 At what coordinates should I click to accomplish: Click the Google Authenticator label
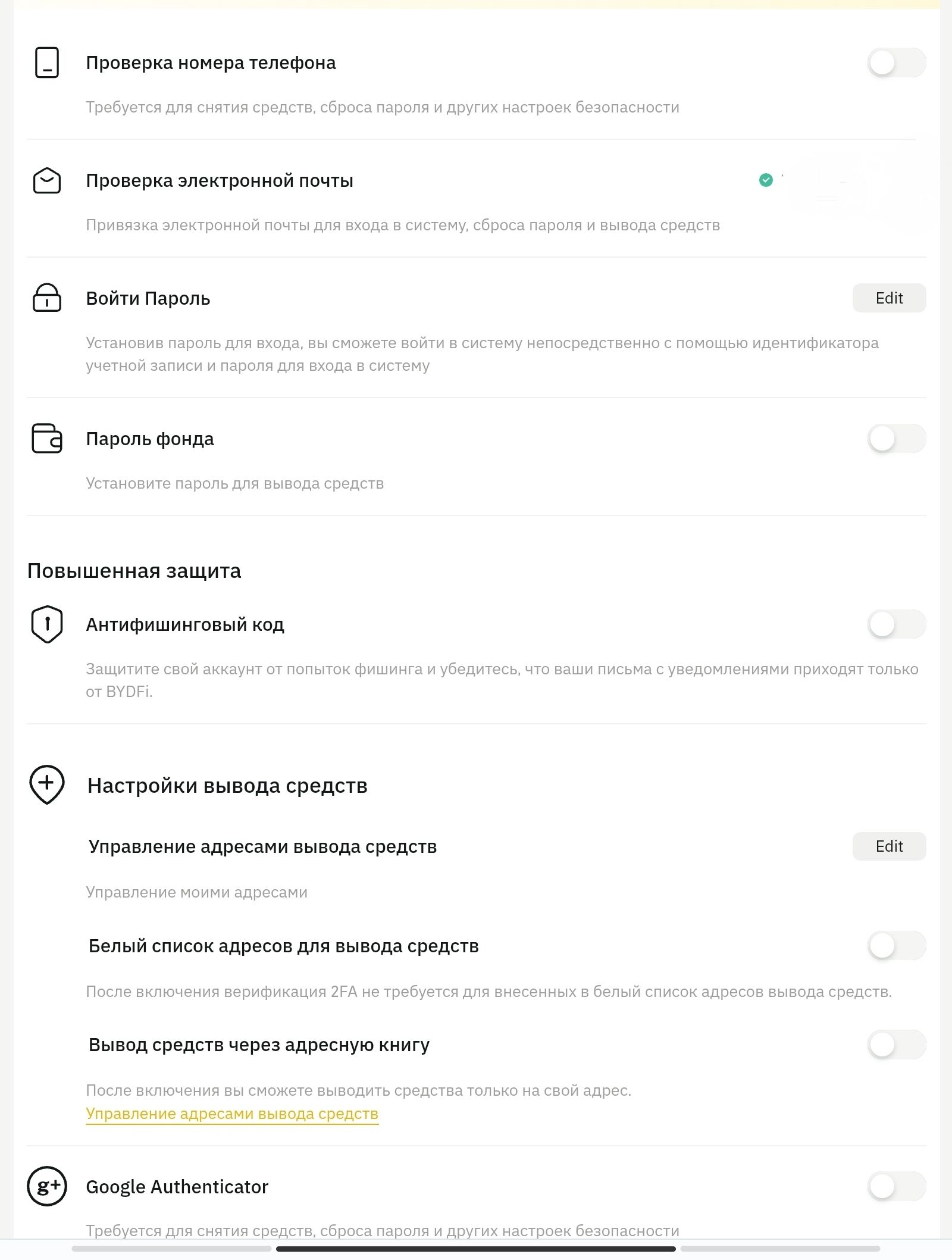tap(177, 1187)
